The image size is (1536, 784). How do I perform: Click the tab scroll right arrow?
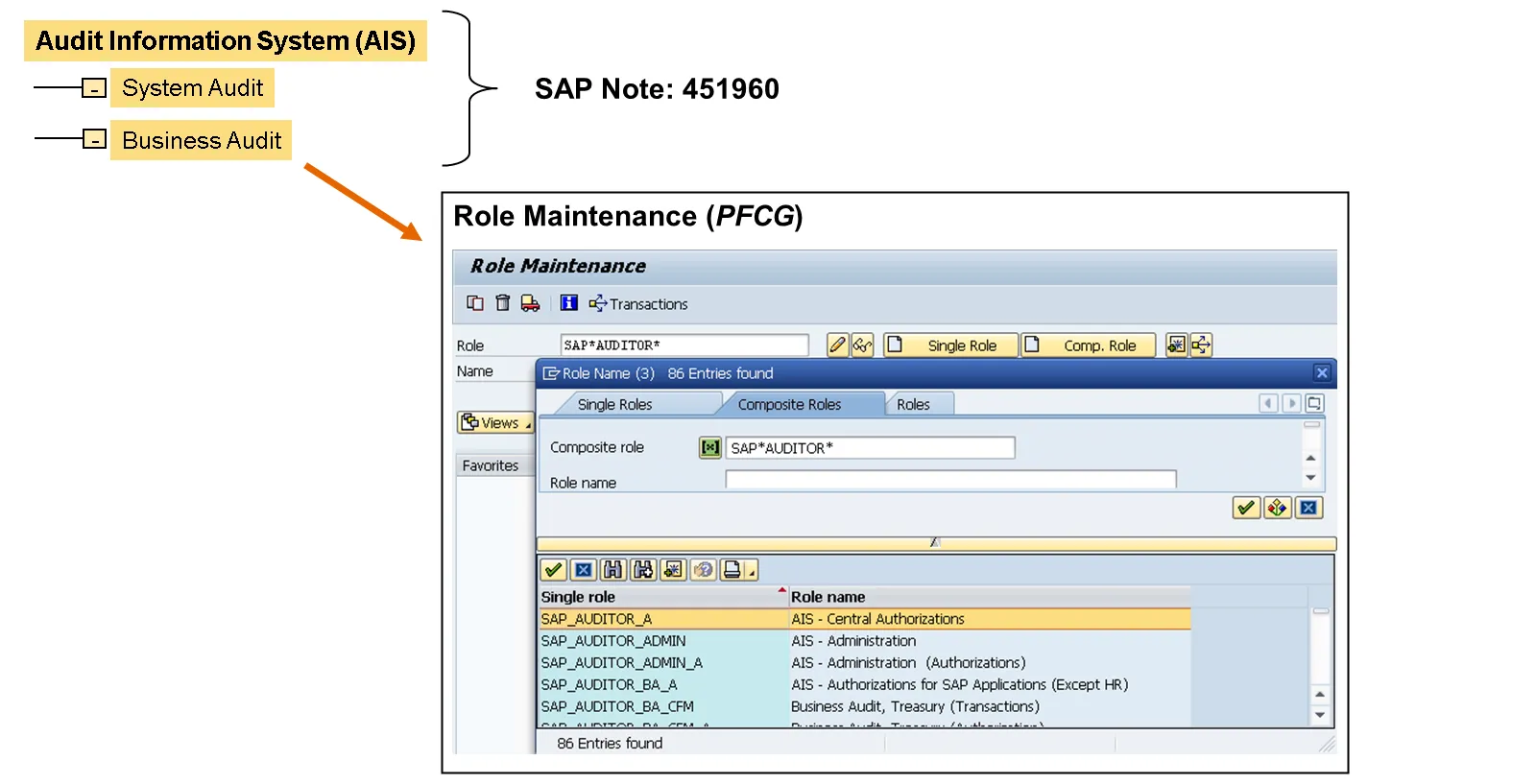click(1291, 403)
